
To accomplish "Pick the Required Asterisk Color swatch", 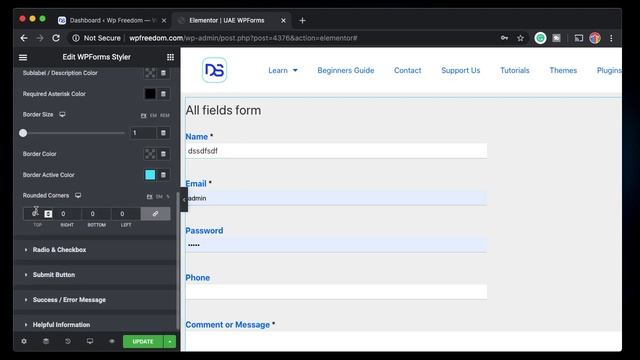I will [x=150, y=94].
